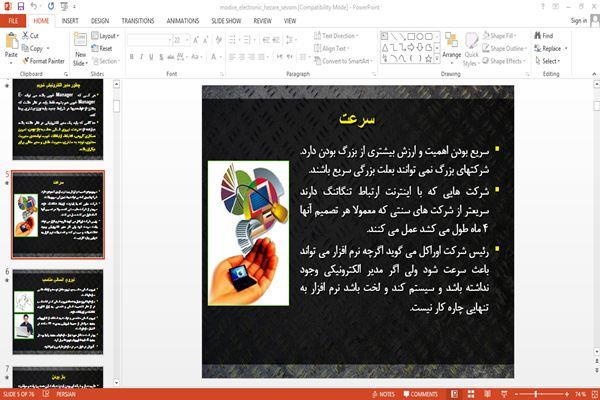Clear all formatting with the eraser icon

click(219, 40)
